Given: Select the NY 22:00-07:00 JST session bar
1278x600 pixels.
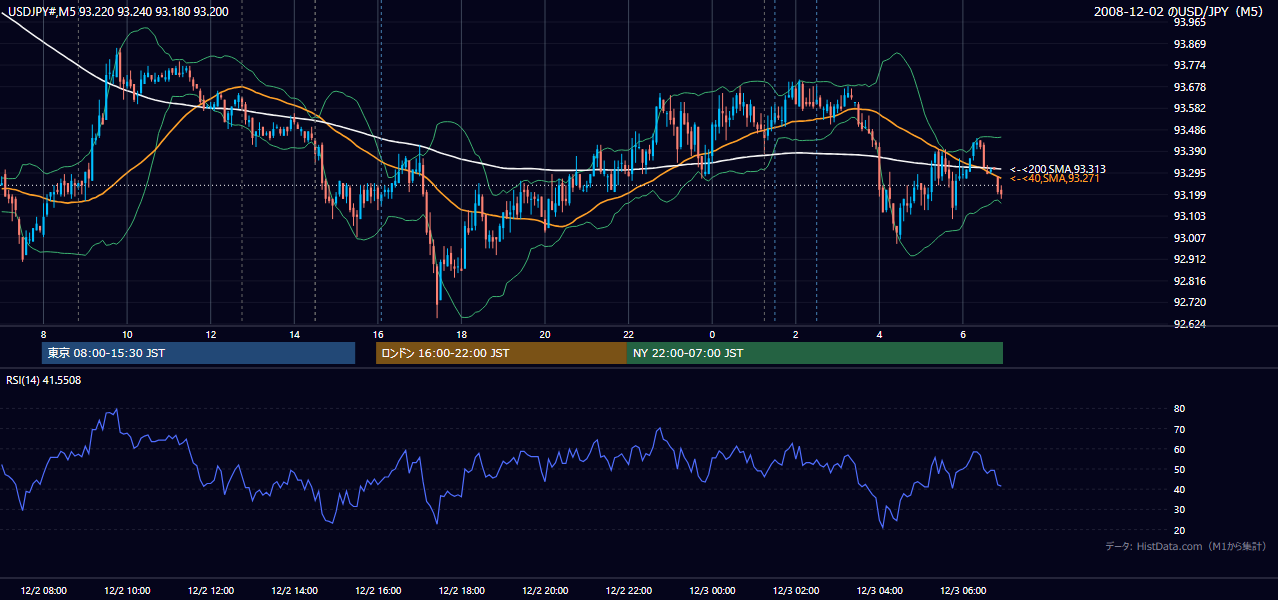Looking at the screenshot, I should (815, 353).
